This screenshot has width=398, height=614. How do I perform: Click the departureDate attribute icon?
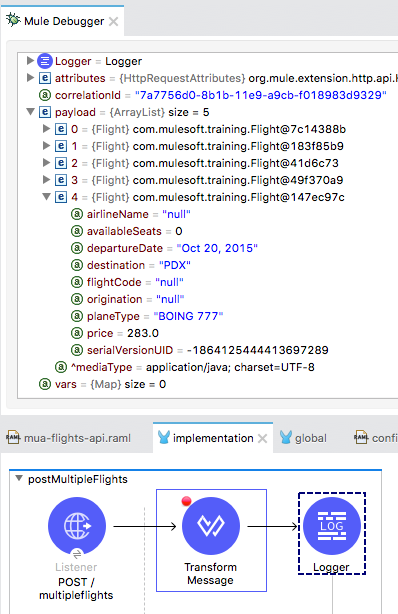point(77,248)
